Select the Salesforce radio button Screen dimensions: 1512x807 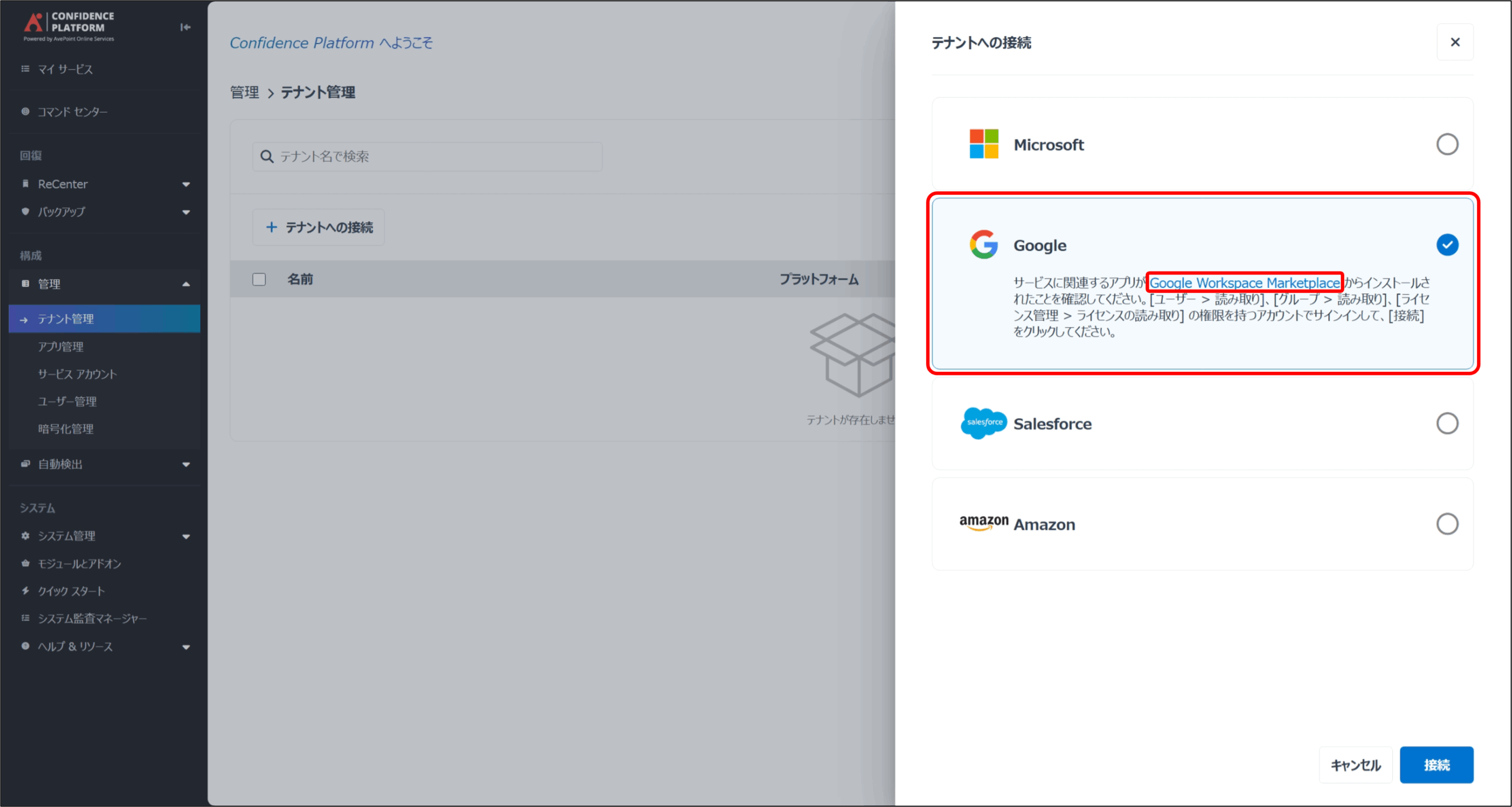[x=1447, y=423]
